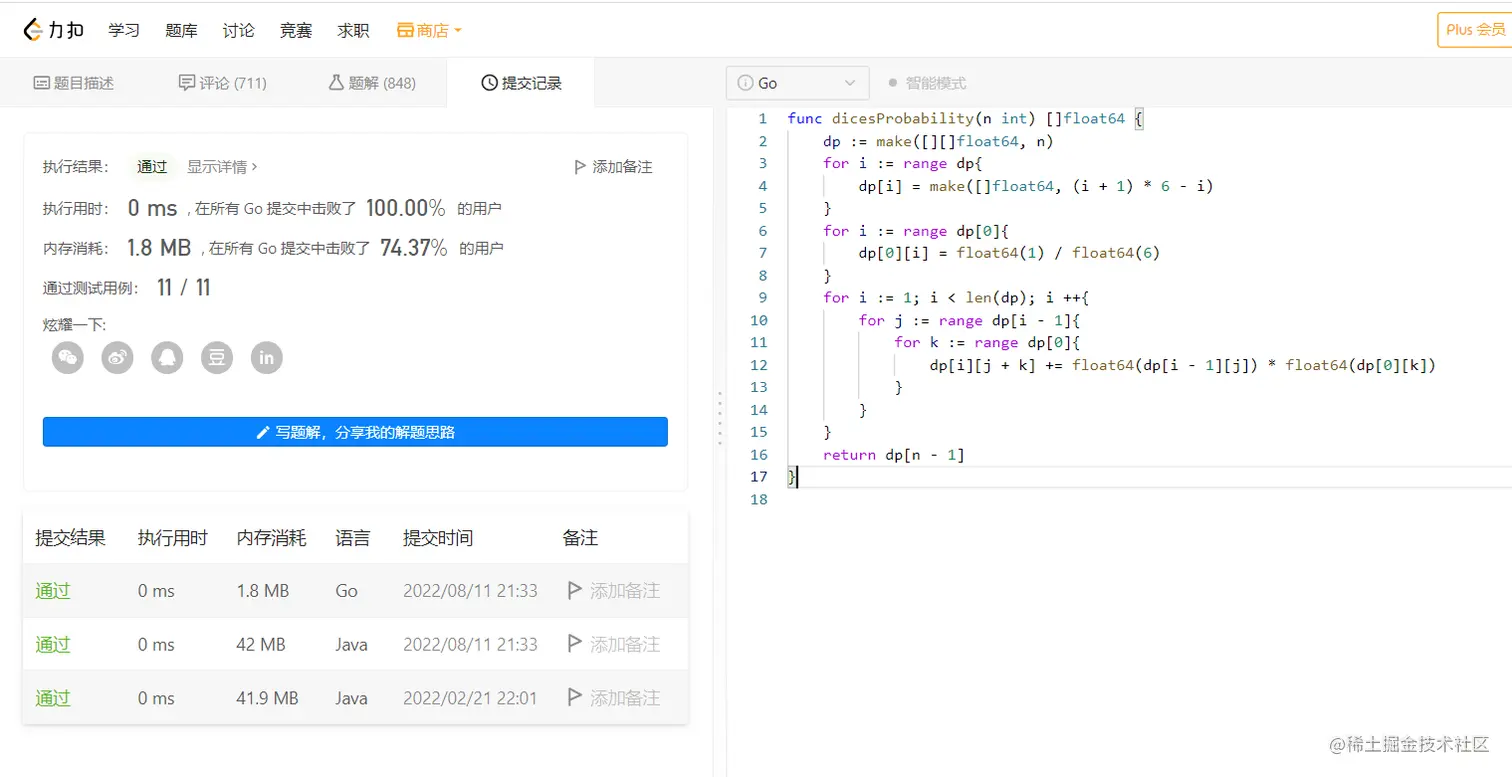Click the 力扣 LeetCode logo

(x=54, y=30)
